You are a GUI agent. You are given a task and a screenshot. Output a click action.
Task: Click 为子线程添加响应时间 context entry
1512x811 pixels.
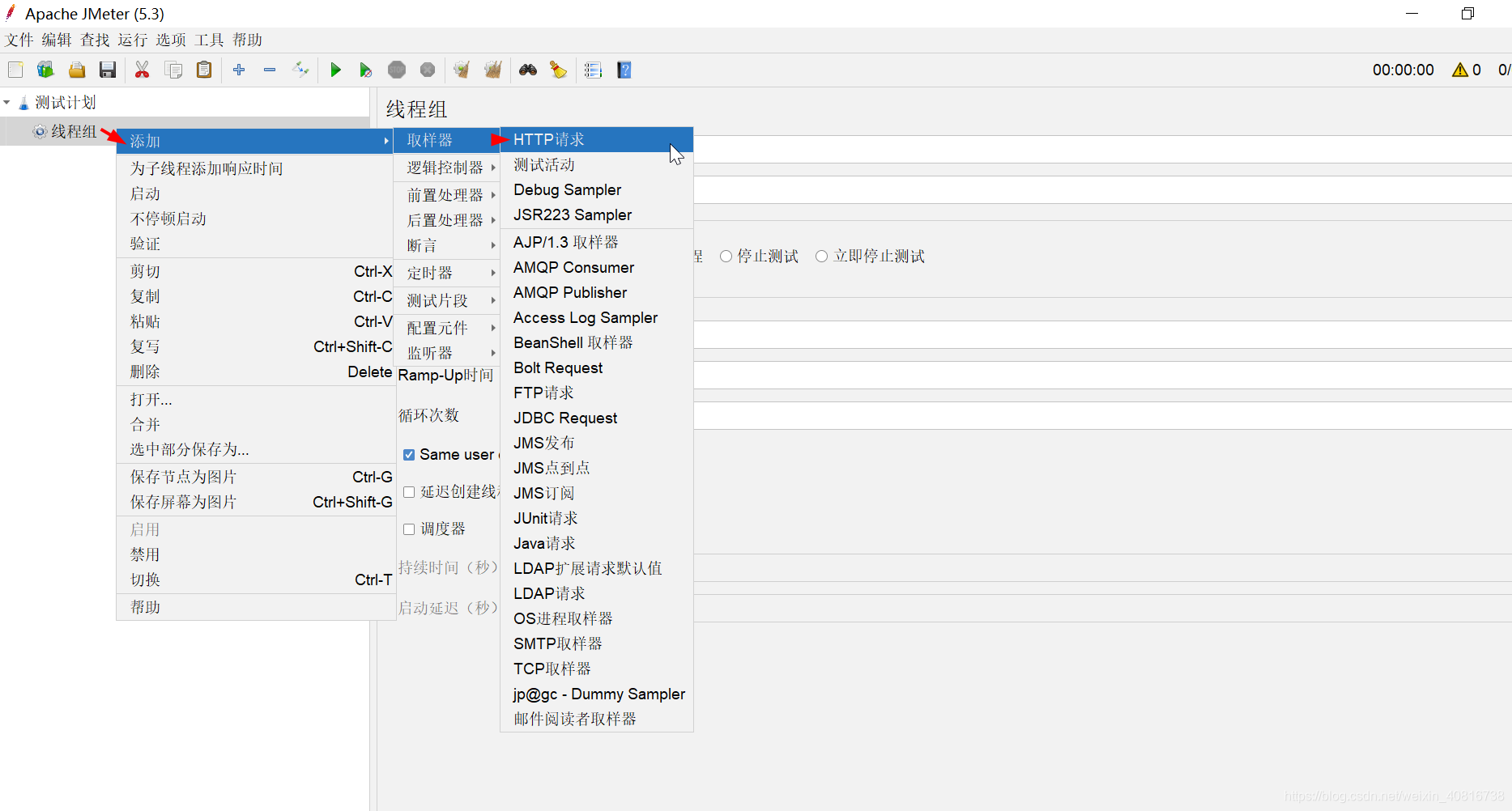pyautogui.click(x=256, y=168)
